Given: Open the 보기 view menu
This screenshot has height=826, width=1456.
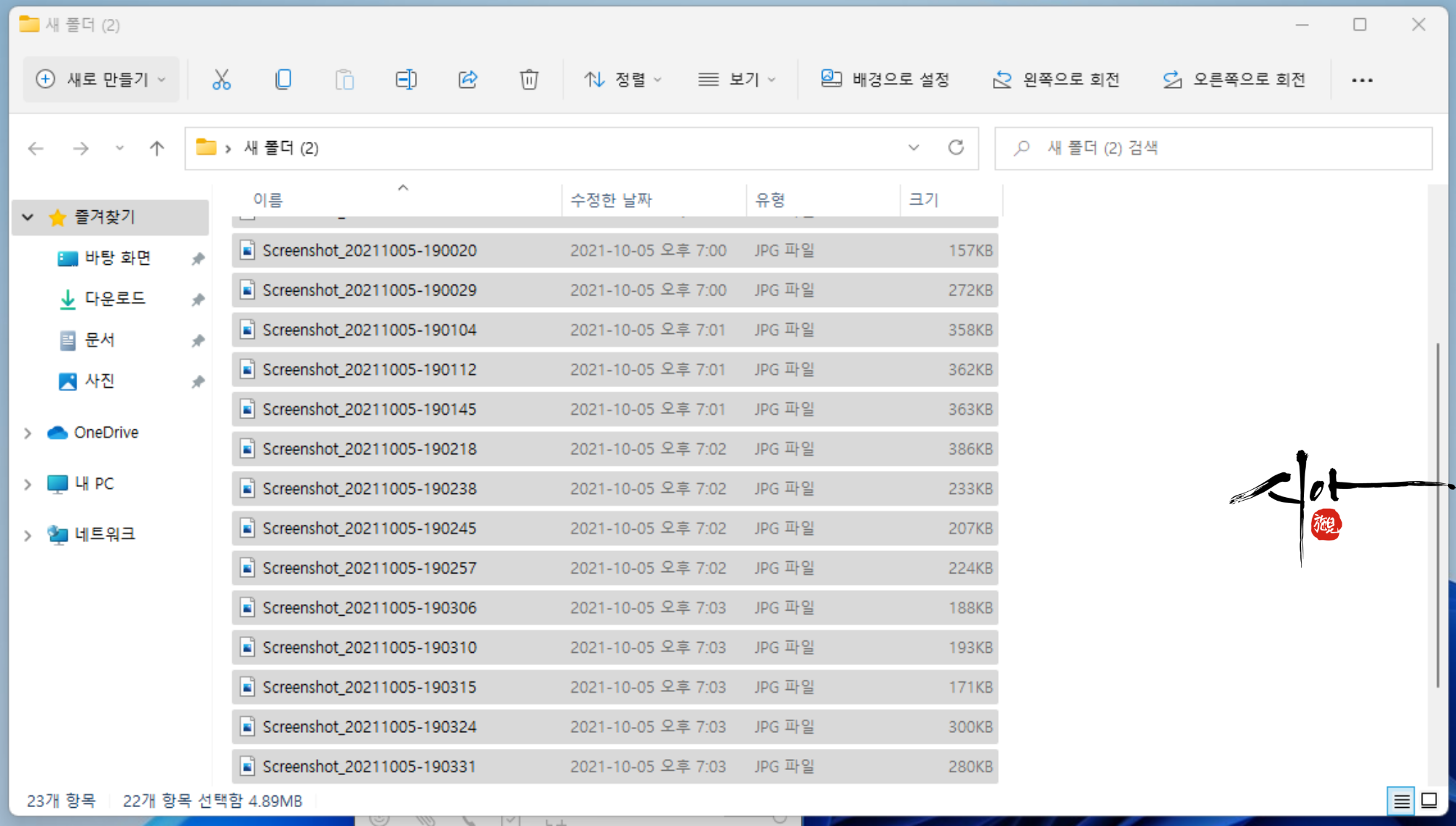Looking at the screenshot, I should (x=737, y=79).
